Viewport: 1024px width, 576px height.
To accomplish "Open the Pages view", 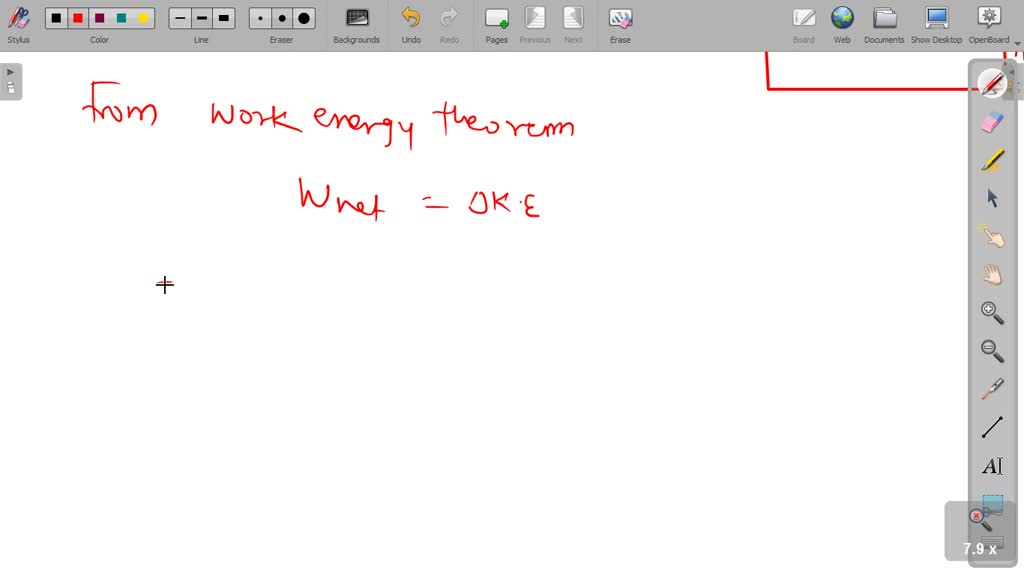I will pyautogui.click(x=497, y=19).
